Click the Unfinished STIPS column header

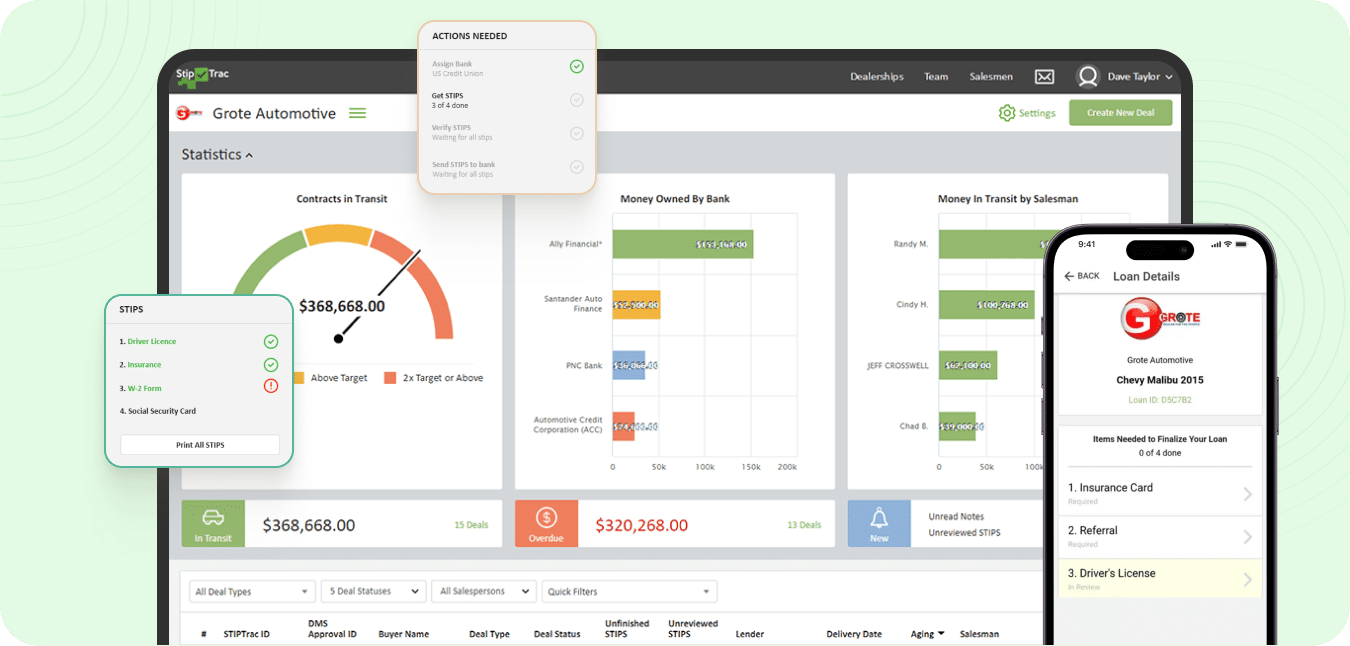[627, 629]
